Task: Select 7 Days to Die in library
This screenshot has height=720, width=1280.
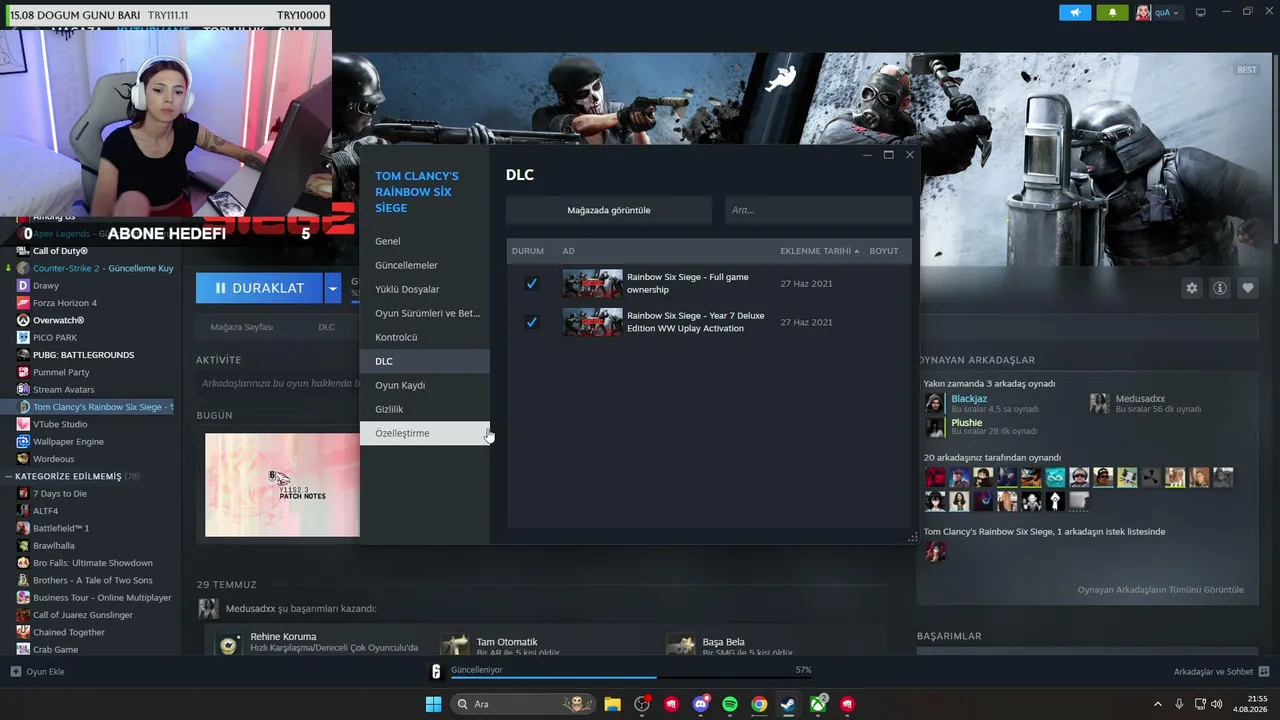Action: point(60,494)
